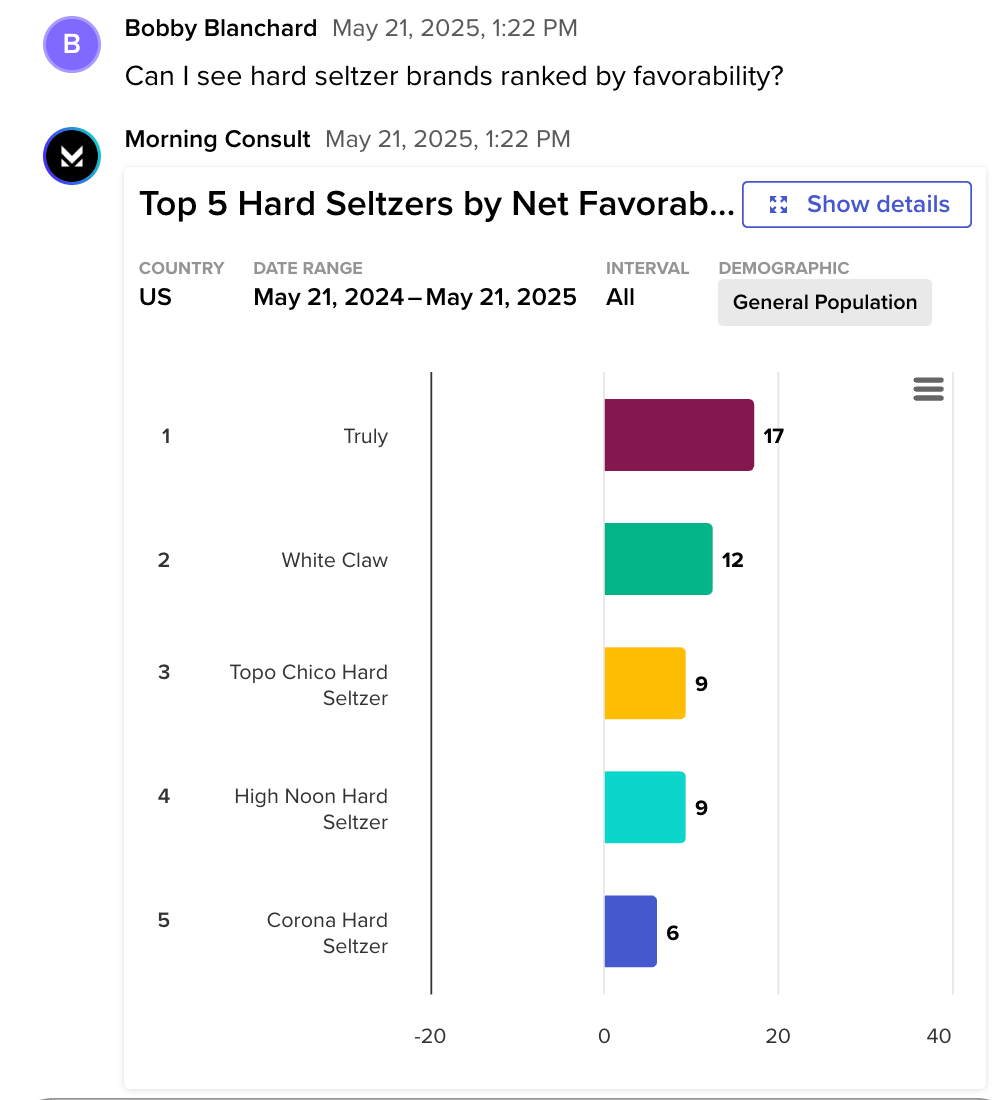Select the General Population demographic chip

click(824, 303)
